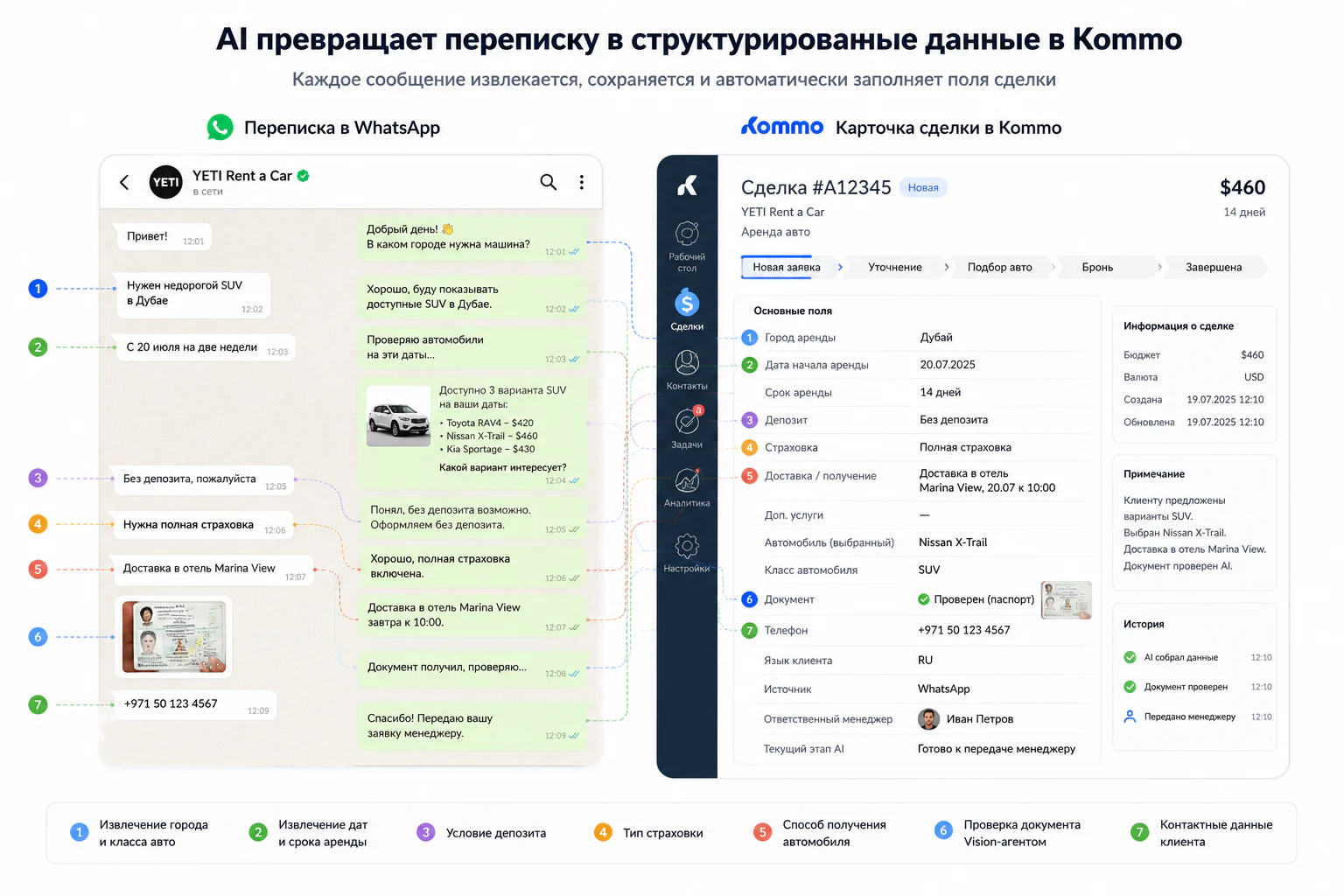
Task: Open the passport thumbnail in deal card
Action: 1066,600
